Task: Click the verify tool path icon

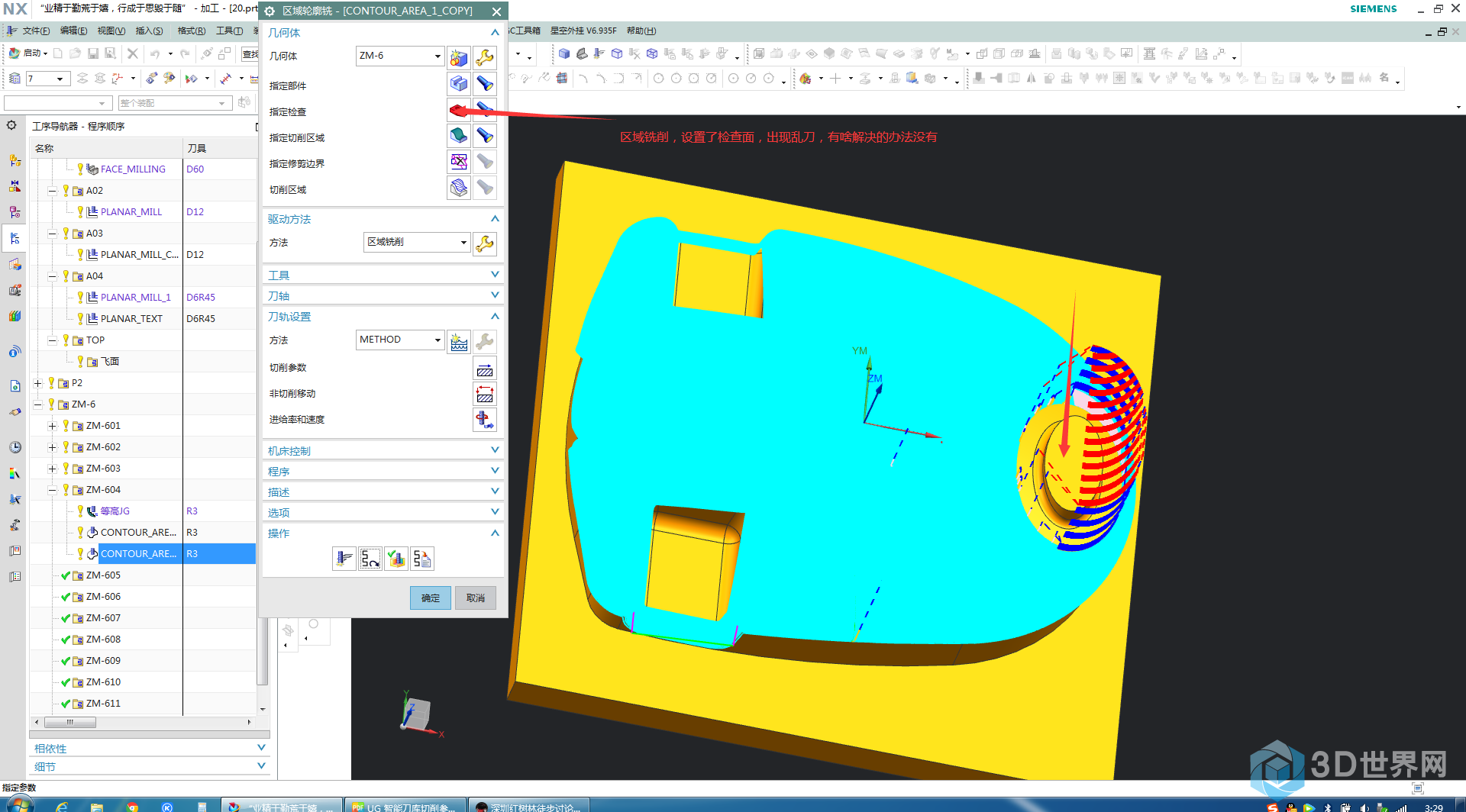Action: [396, 559]
